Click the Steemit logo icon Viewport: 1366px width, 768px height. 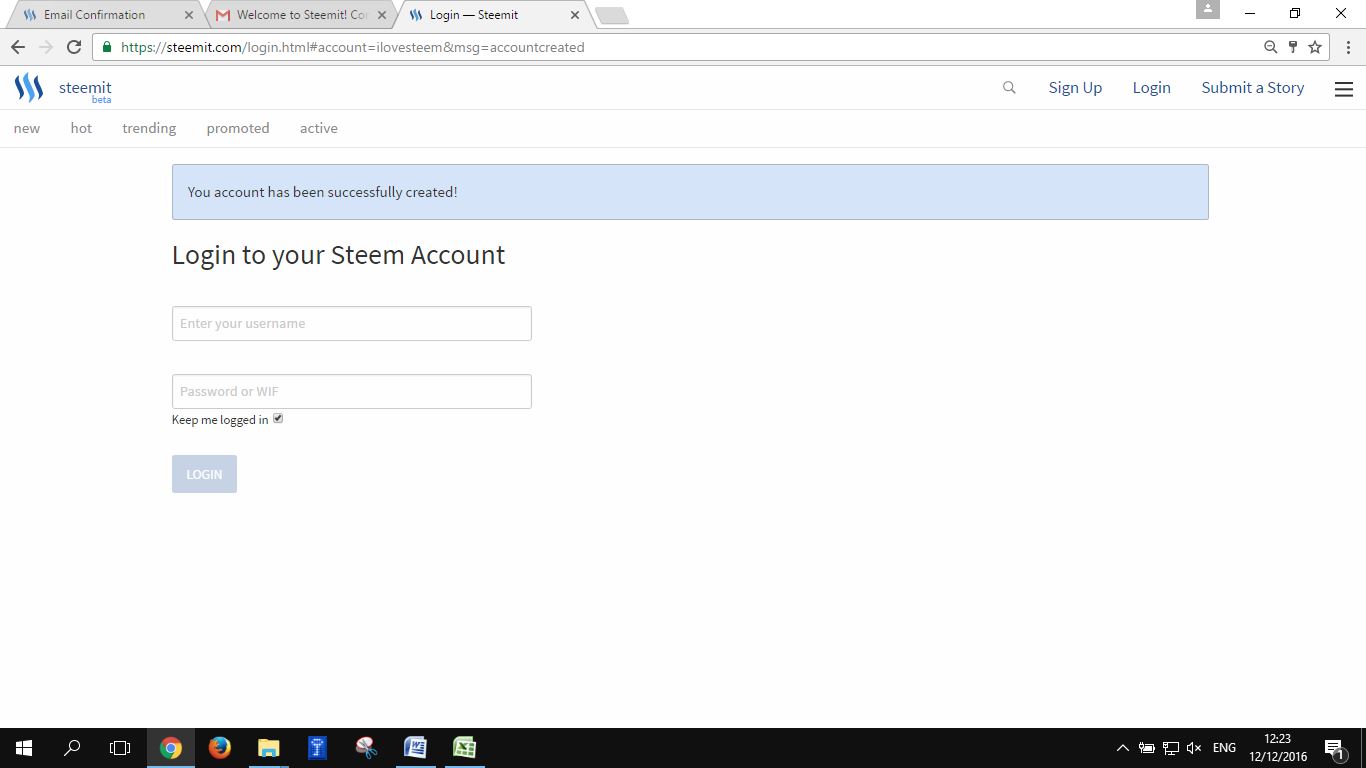coord(28,88)
